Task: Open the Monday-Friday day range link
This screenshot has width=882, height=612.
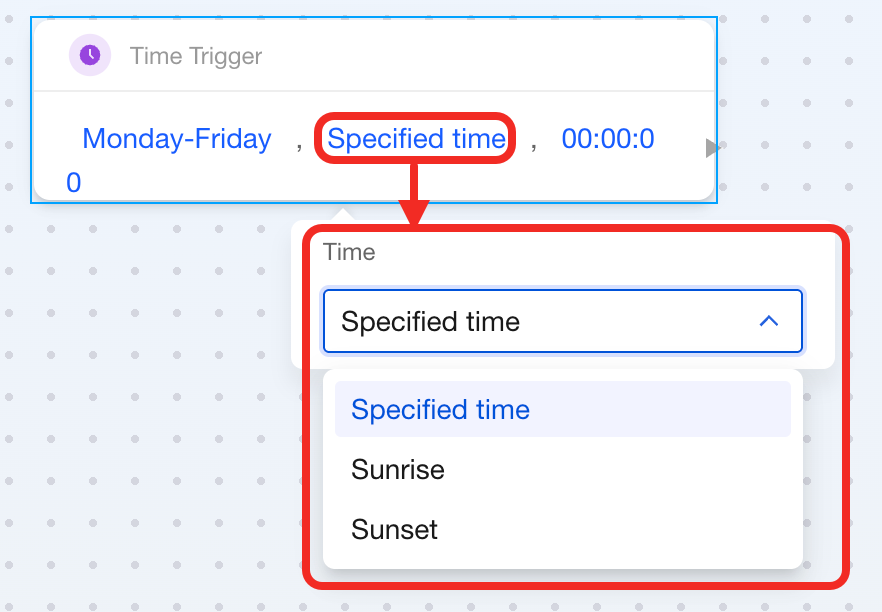Action: (177, 139)
